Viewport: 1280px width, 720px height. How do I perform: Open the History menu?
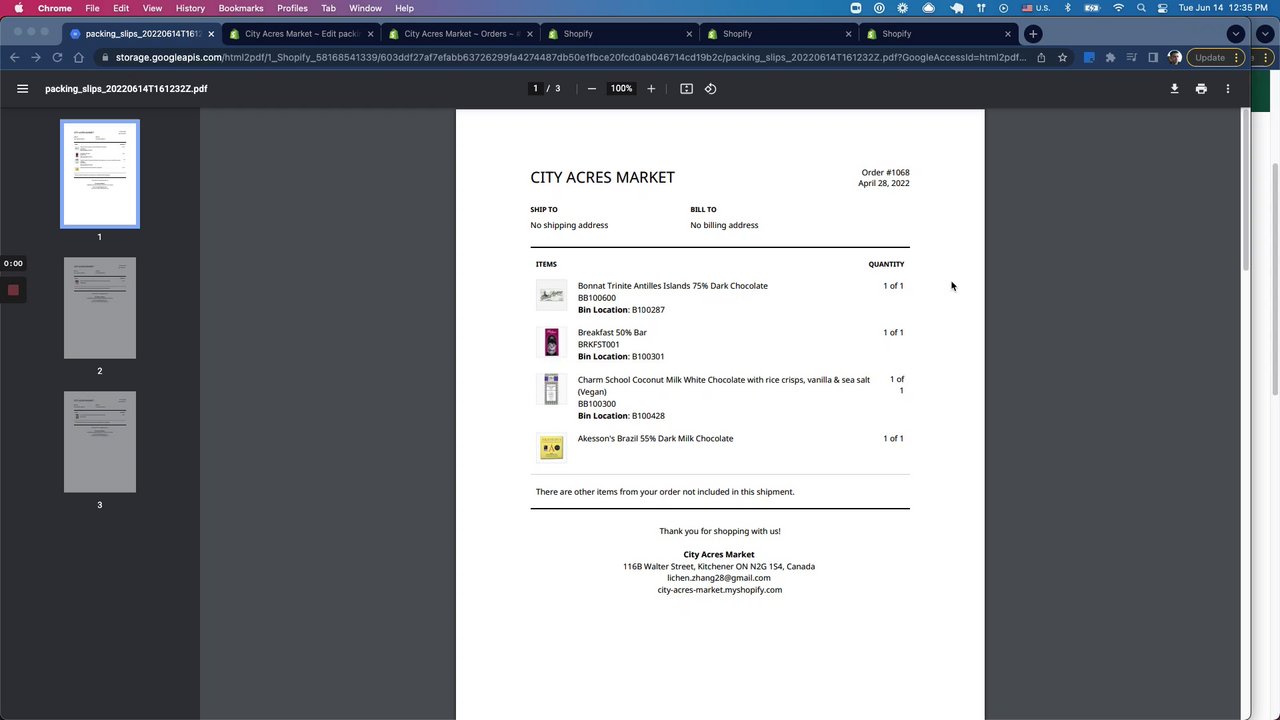point(190,8)
